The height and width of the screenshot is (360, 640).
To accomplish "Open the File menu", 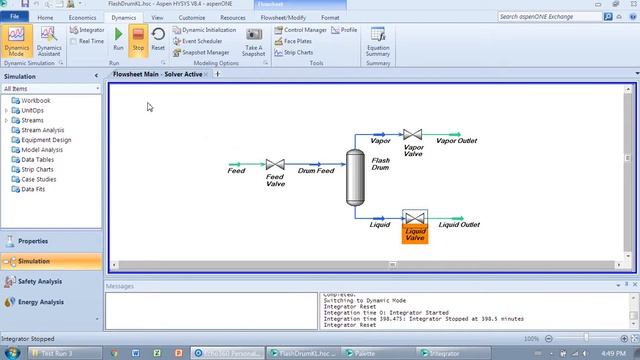I will [15, 17].
